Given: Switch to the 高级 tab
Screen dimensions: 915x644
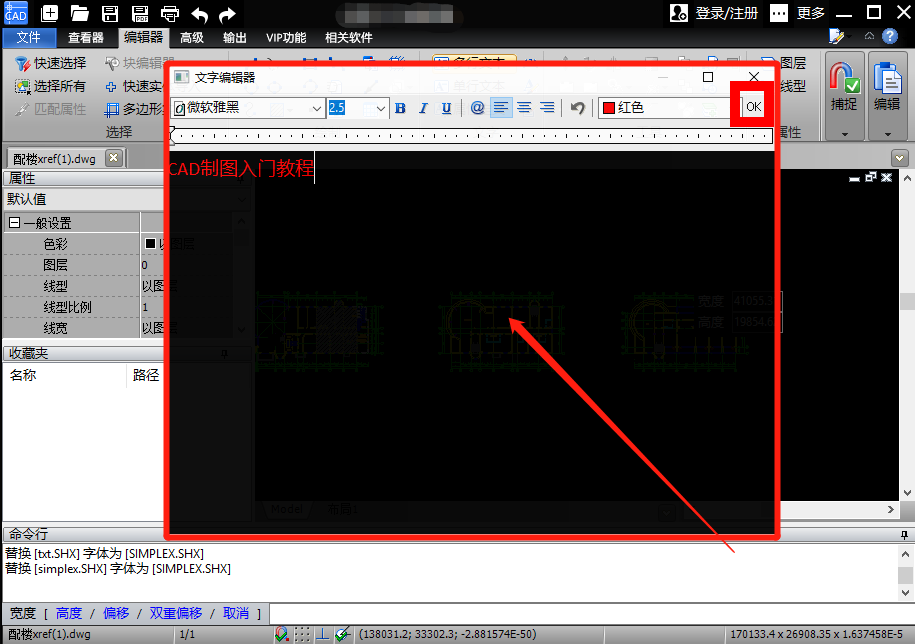Looking at the screenshot, I should pos(192,38).
